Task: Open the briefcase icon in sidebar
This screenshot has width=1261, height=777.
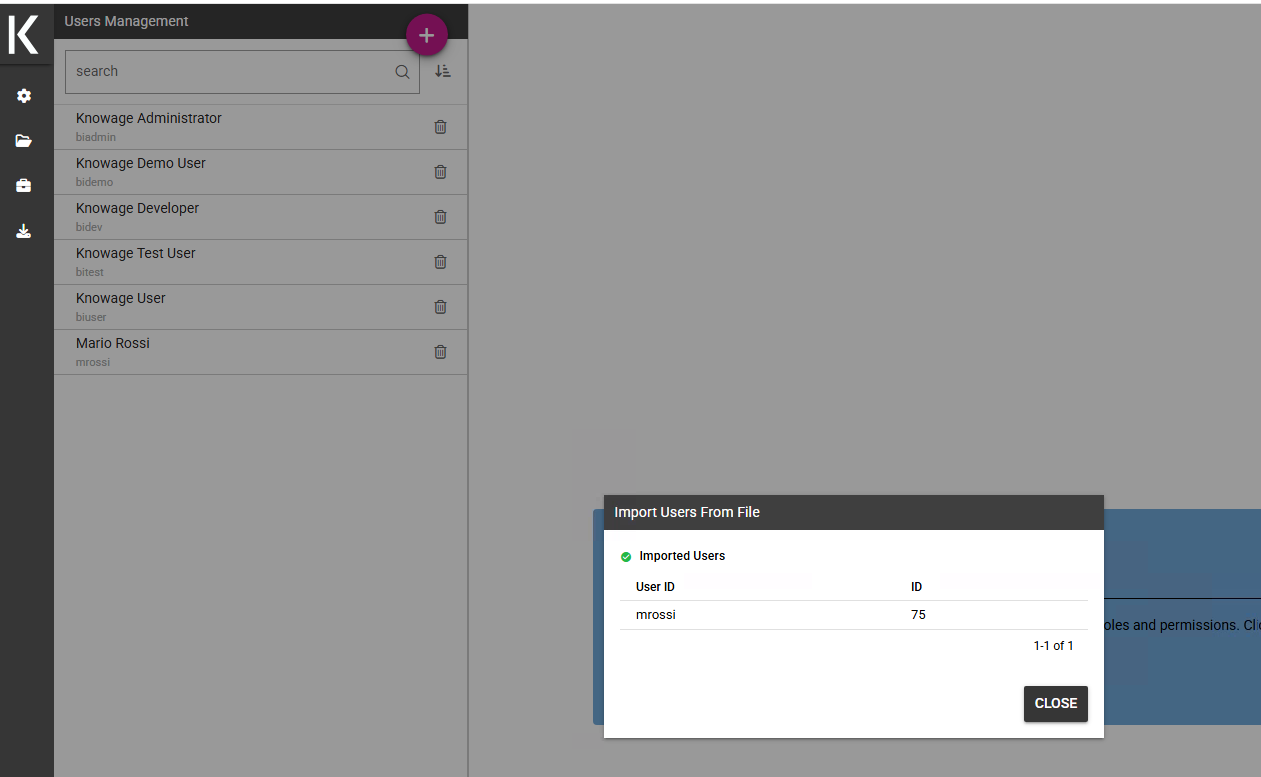Action: coord(24,186)
